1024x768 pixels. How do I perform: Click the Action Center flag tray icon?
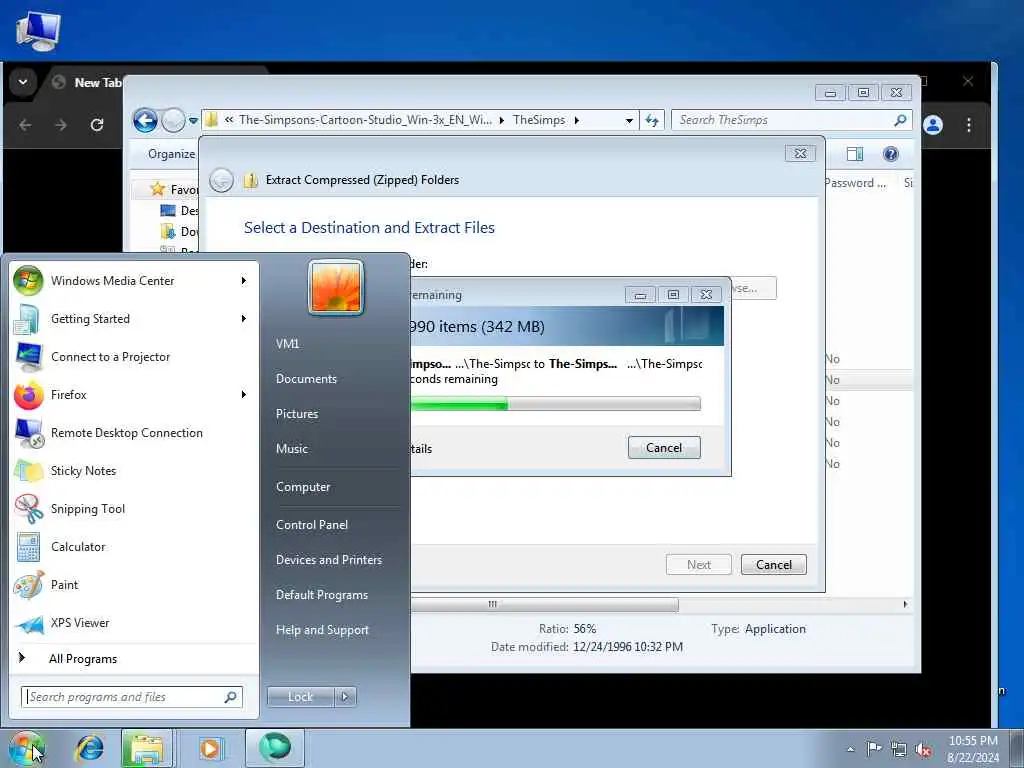(874, 748)
